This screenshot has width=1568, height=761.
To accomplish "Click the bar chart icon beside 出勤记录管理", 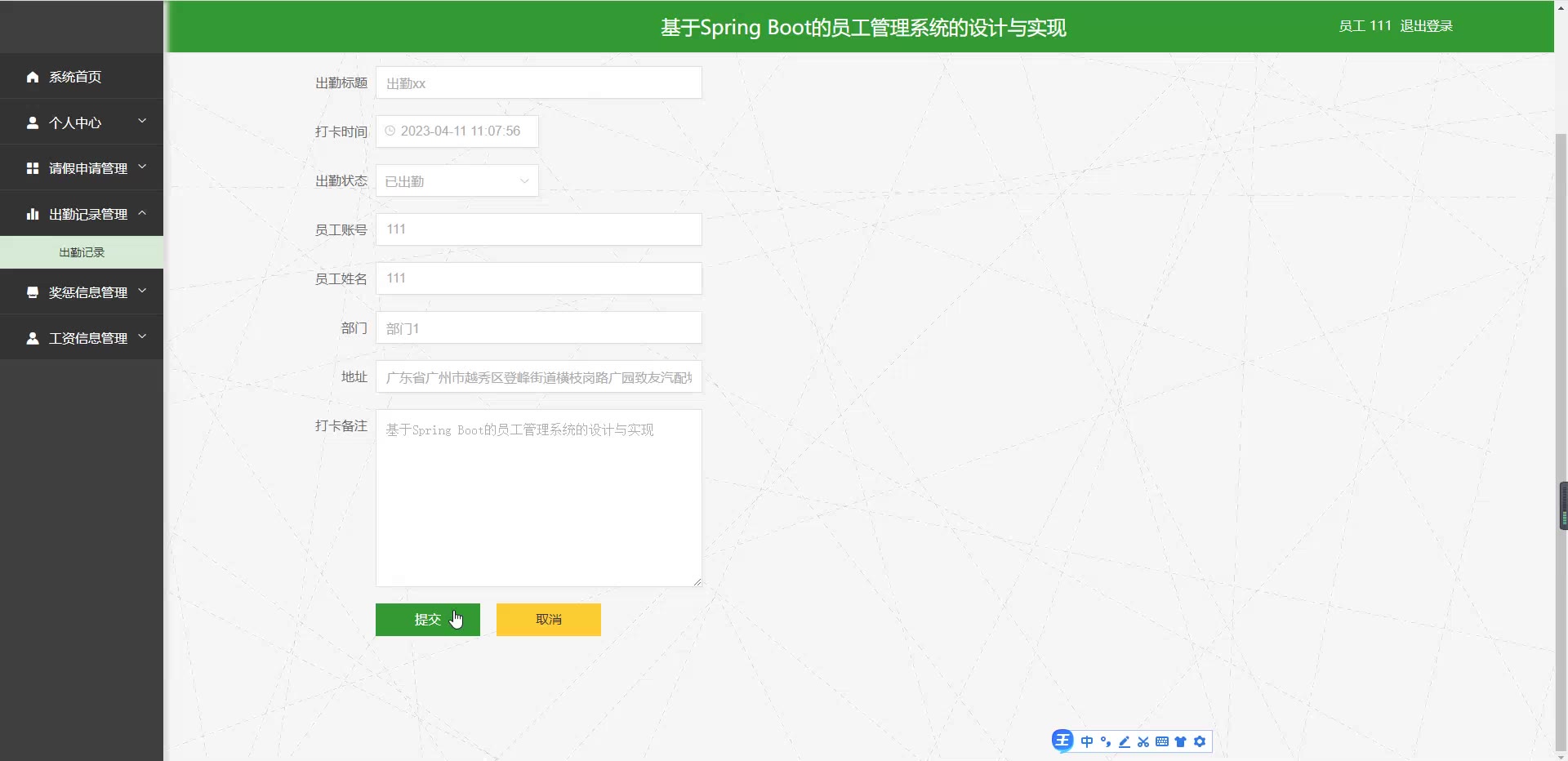I will (x=33, y=214).
